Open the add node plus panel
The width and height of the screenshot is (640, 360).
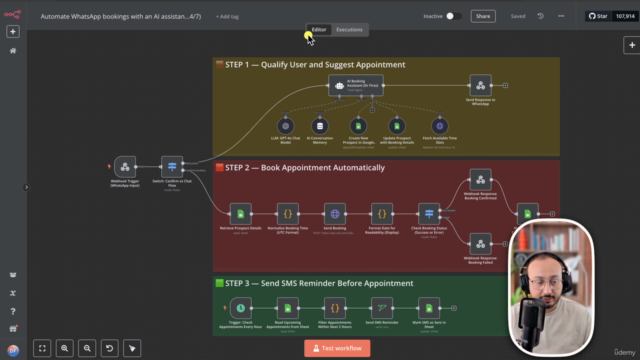(x=632, y=45)
